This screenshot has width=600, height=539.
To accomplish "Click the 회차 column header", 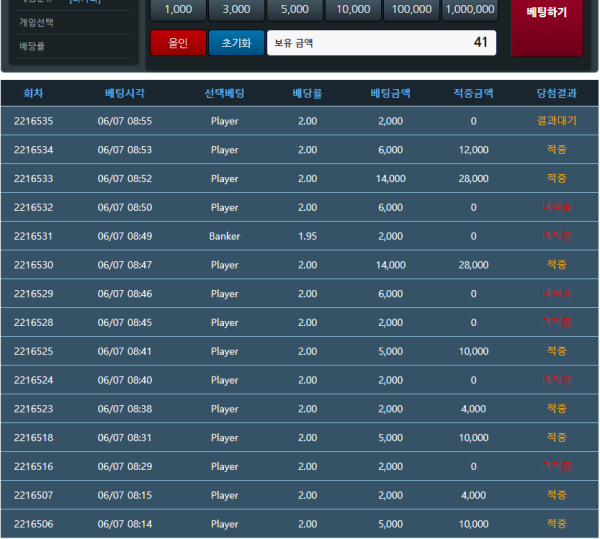I will point(33,93).
